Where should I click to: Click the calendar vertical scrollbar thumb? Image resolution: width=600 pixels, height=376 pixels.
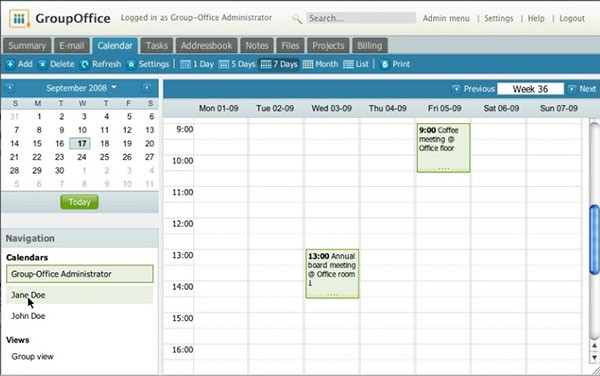point(594,240)
